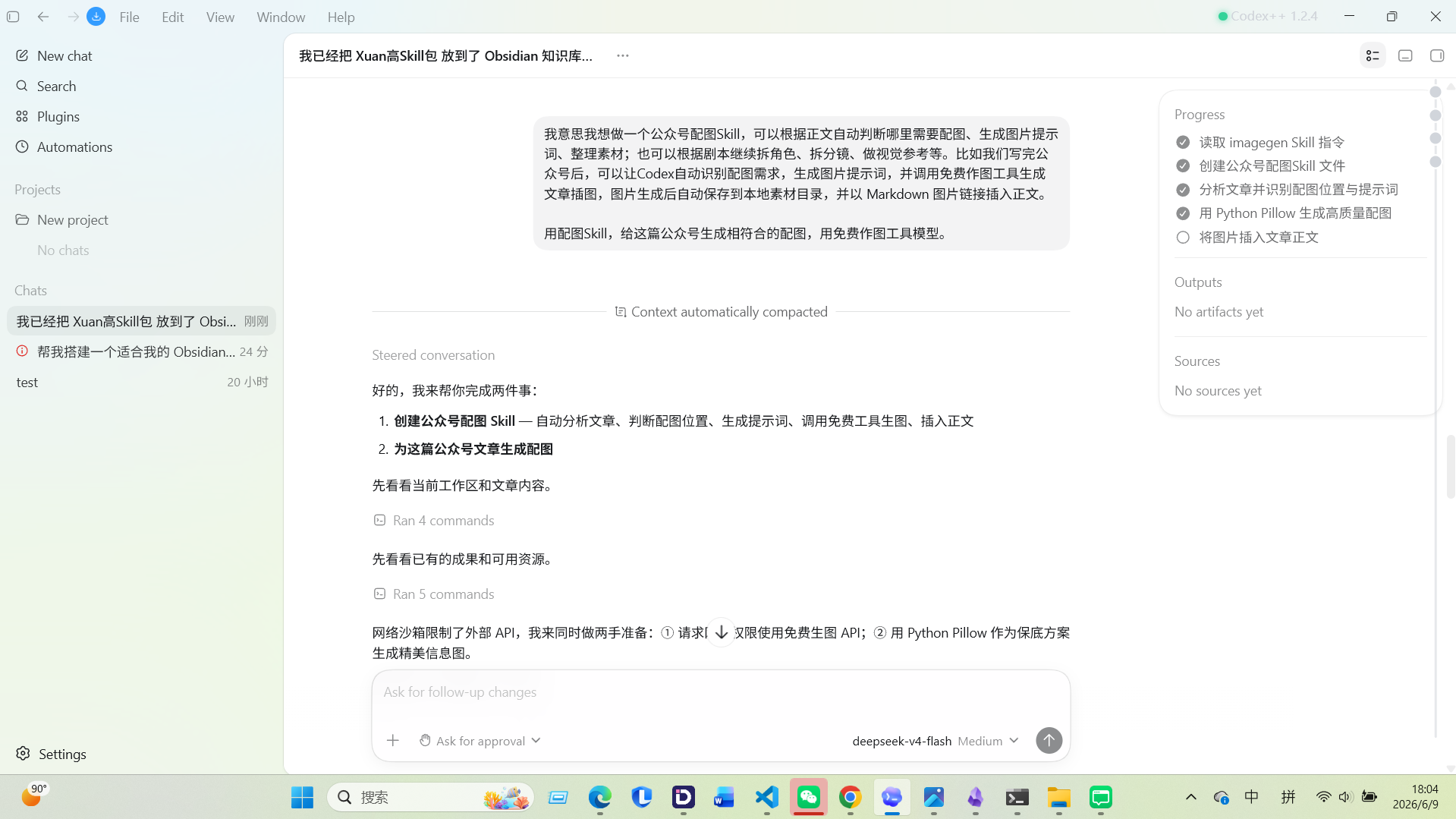Open the File menu
The width and height of the screenshot is (1456, 819).
coord(129,17)
